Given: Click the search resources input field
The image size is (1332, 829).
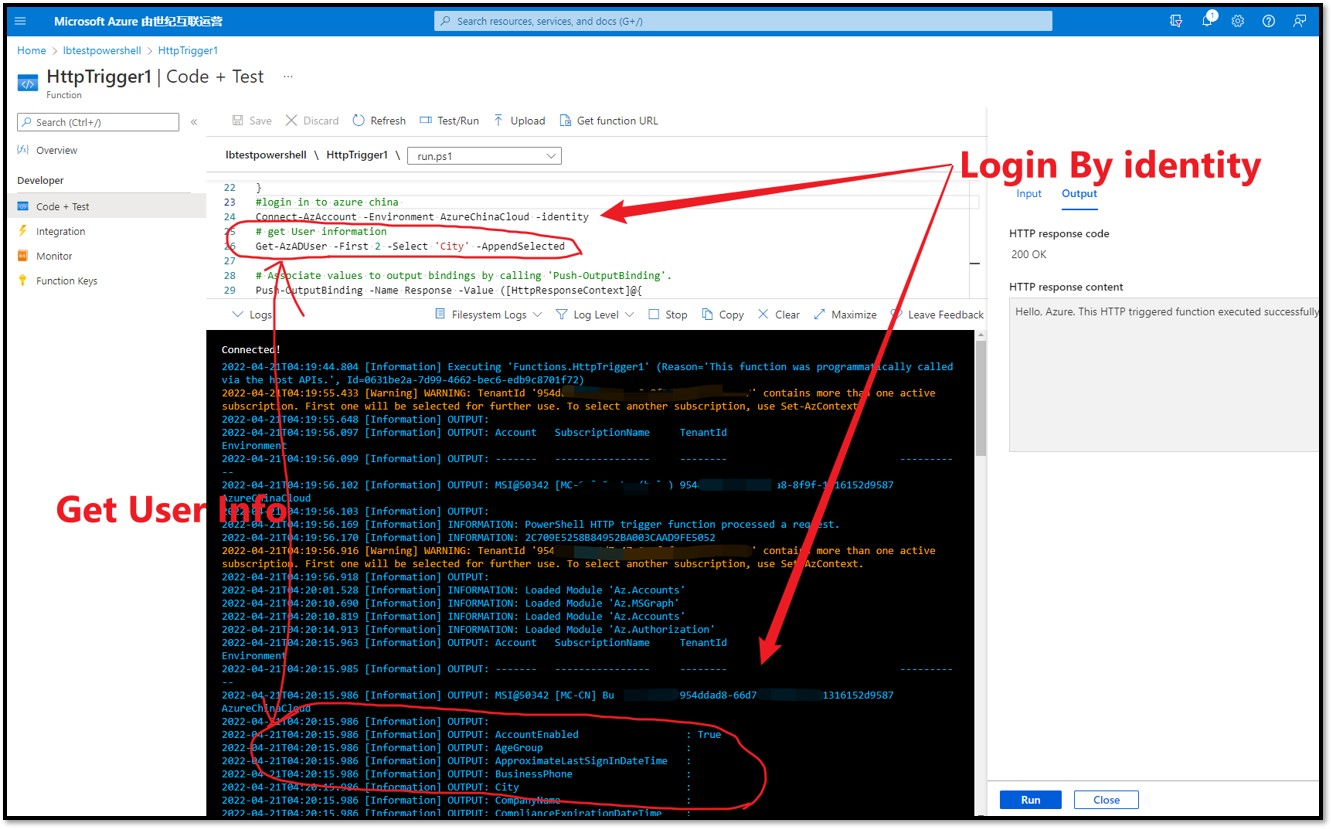Looking at the screenshot, I should [x=743, y=21].
